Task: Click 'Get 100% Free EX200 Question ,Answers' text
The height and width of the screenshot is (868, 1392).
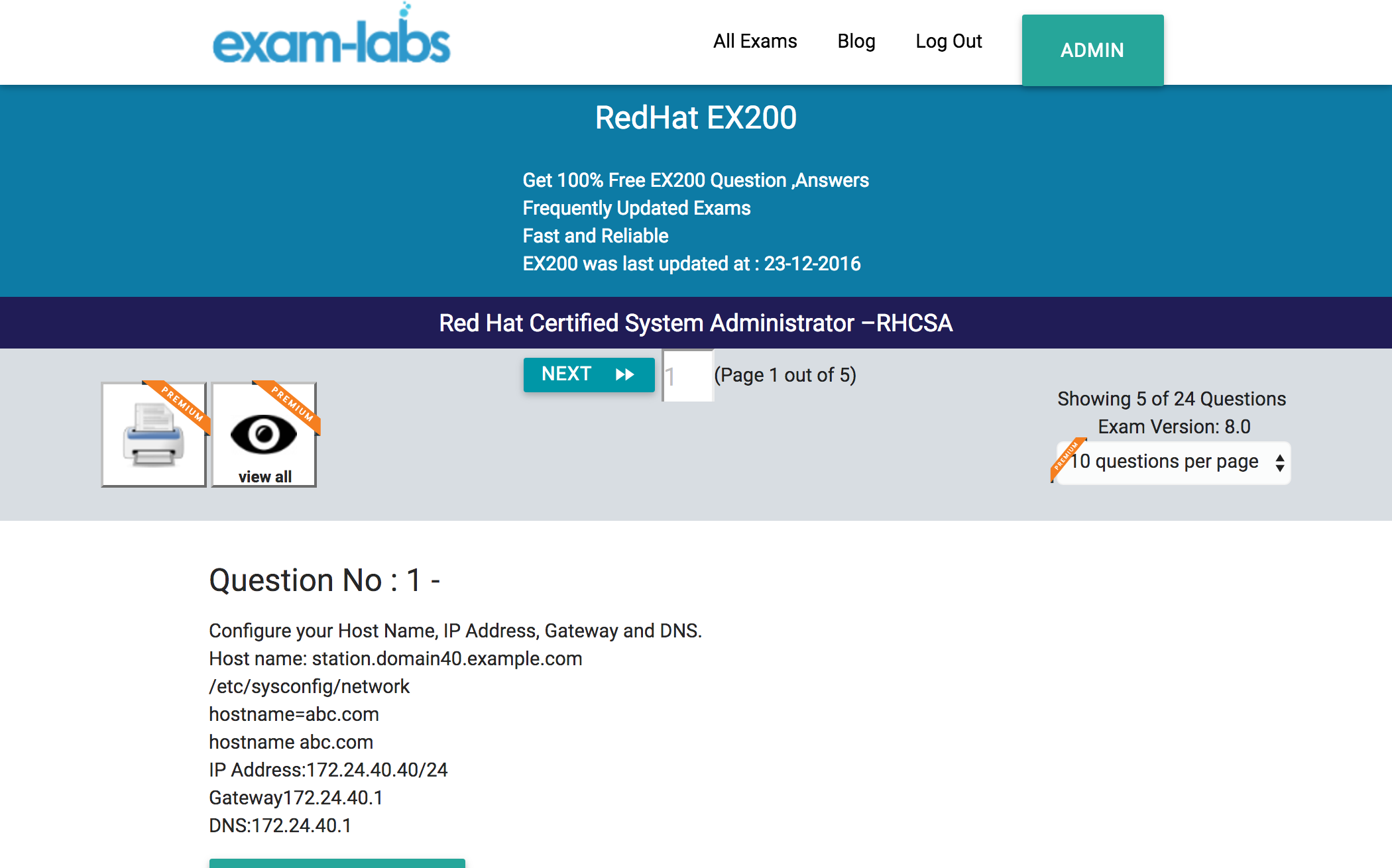Action: click(695, 180)
